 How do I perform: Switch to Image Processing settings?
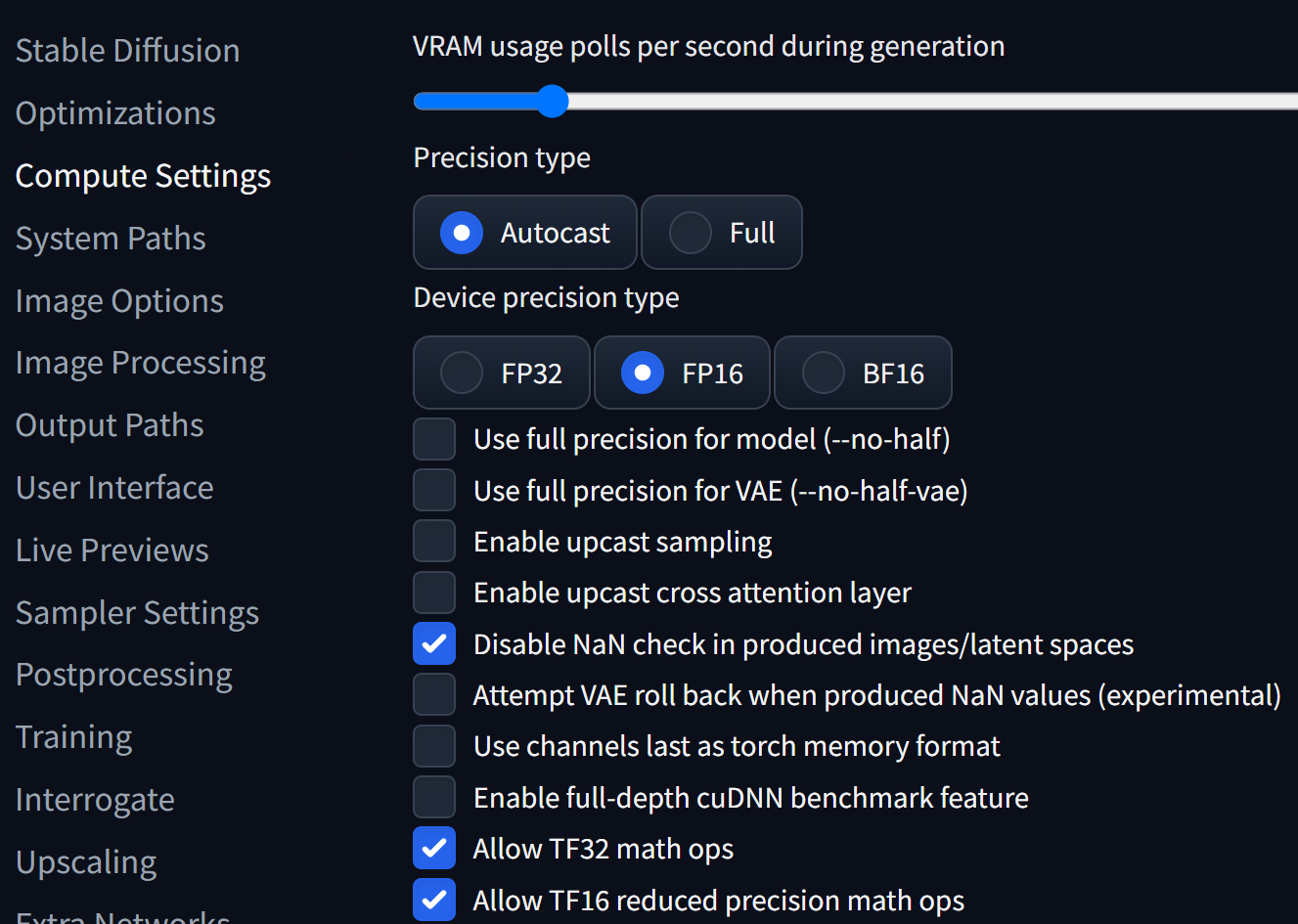(x=140, y=363)
